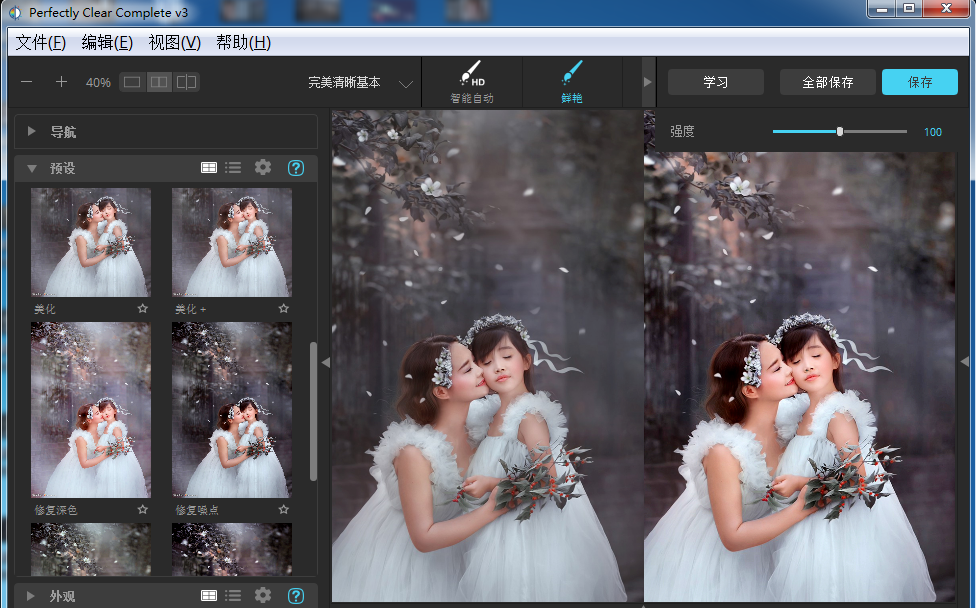Minimize the Perfectly Clear window
This screenshot has width=976, height=608.
click(881, 9)
